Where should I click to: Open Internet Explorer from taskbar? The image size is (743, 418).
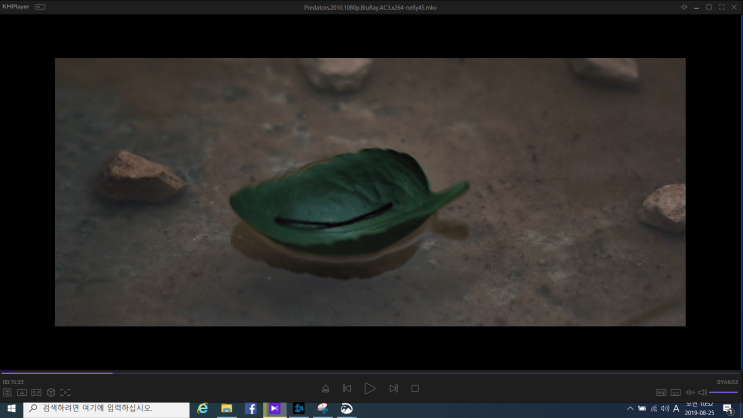coord(203,409)
